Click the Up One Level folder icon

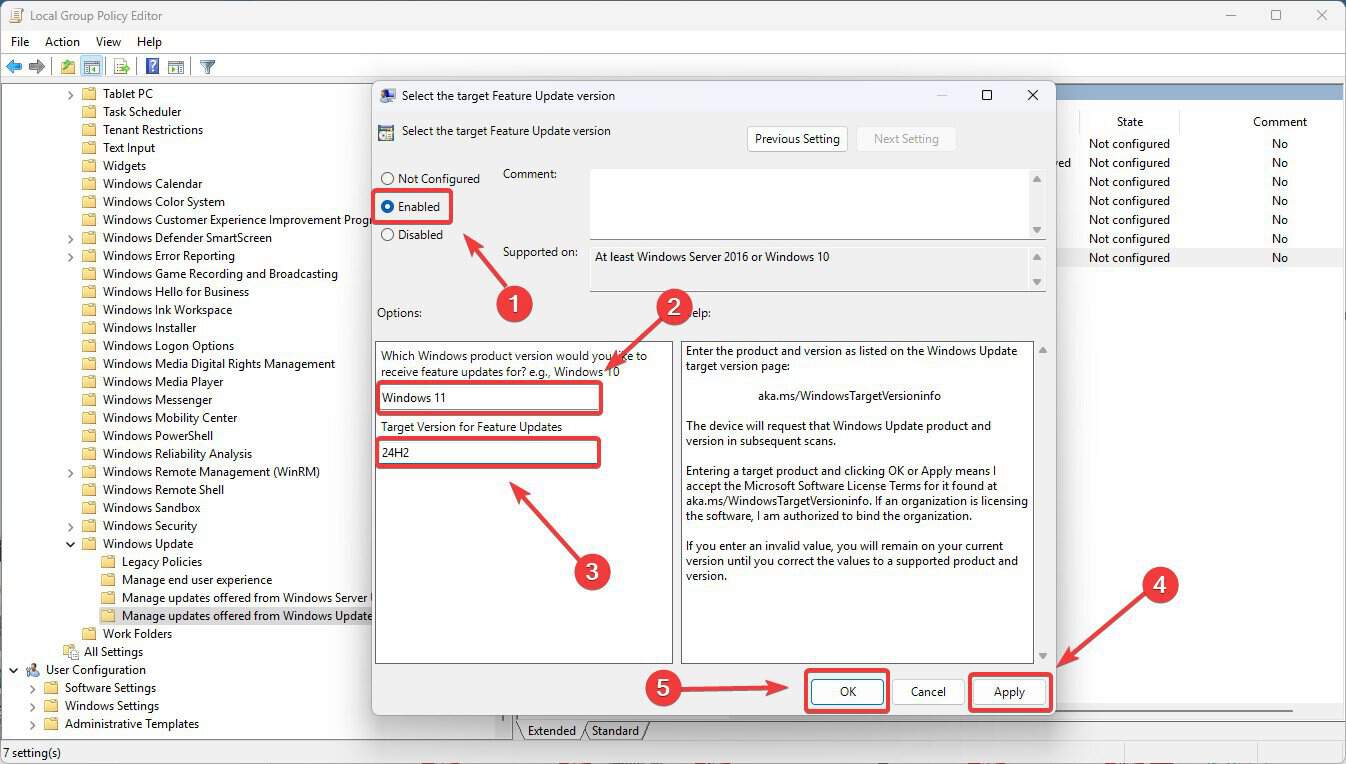67,67
